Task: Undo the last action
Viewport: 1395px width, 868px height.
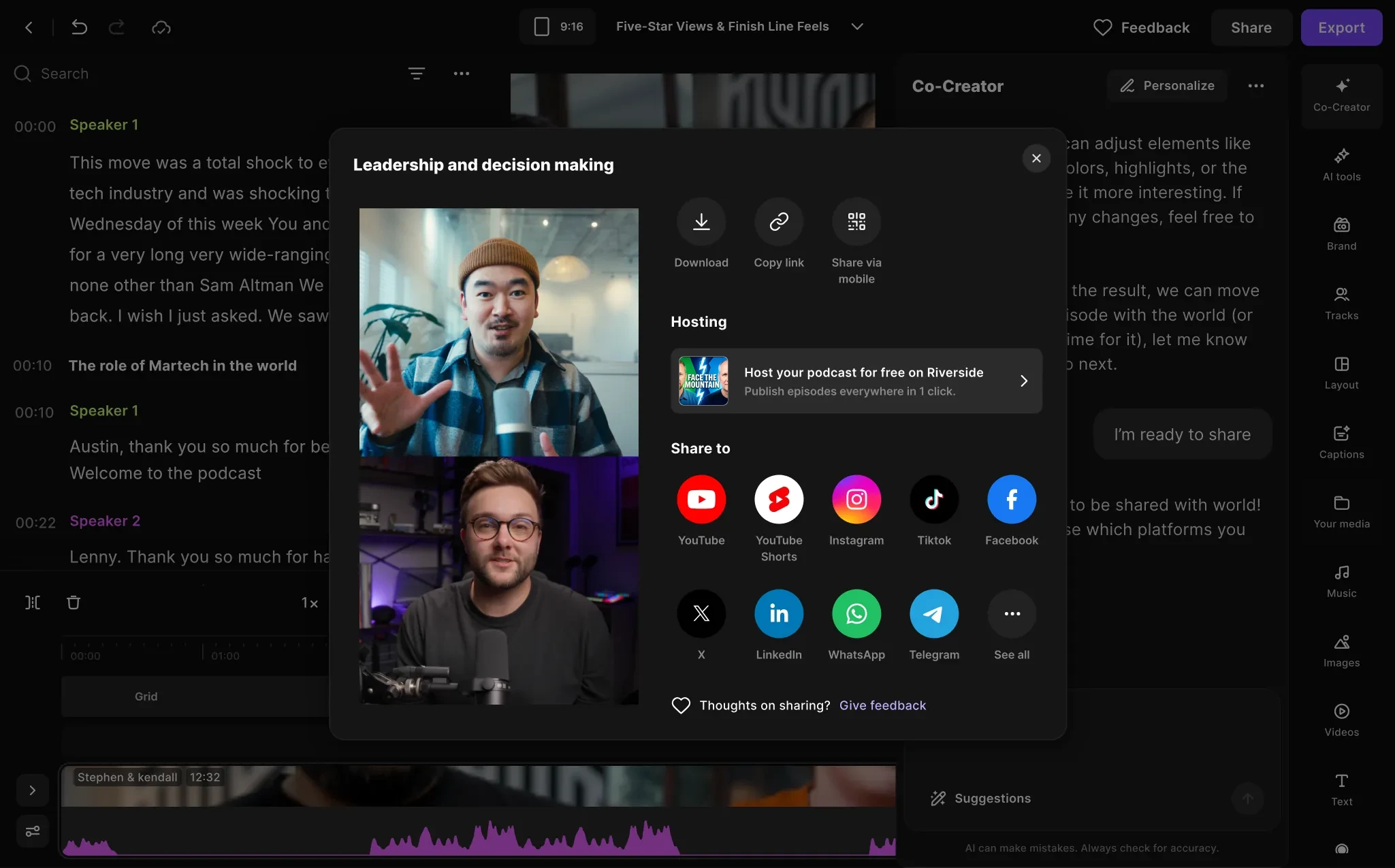Action: point(79,27)
